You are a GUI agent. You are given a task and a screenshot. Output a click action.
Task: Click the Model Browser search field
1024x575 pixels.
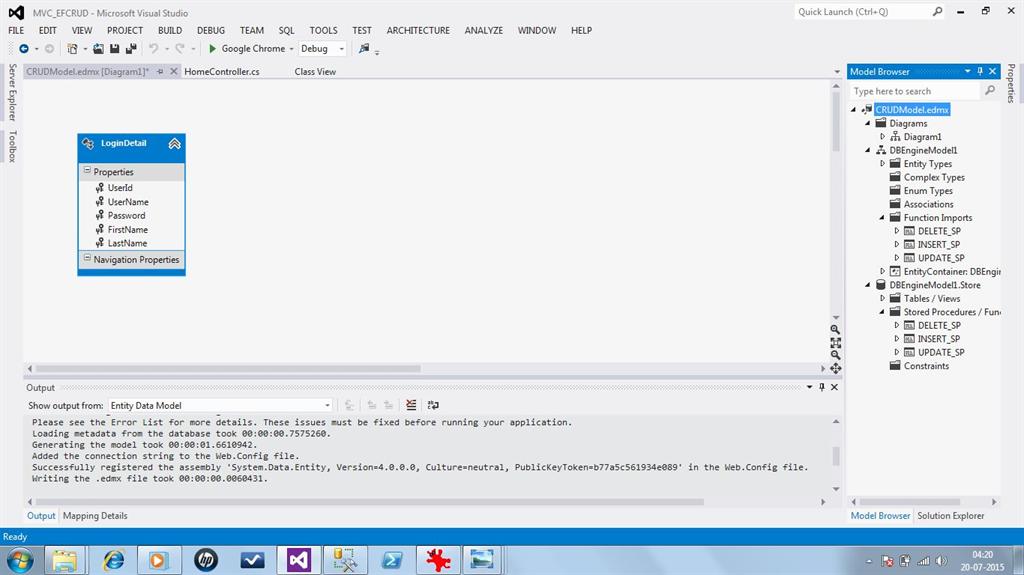pyautogui.click(x=914, y=91)
